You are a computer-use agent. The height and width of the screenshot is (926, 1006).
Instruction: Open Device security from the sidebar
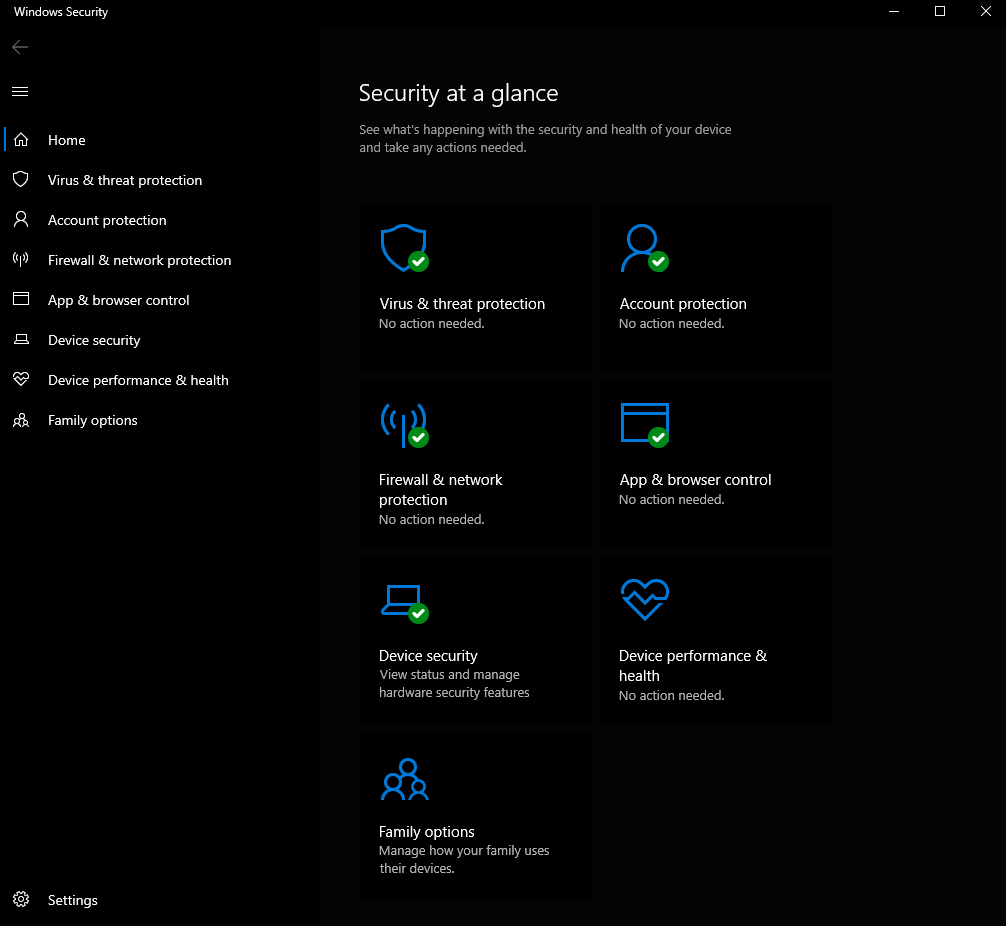94,340
